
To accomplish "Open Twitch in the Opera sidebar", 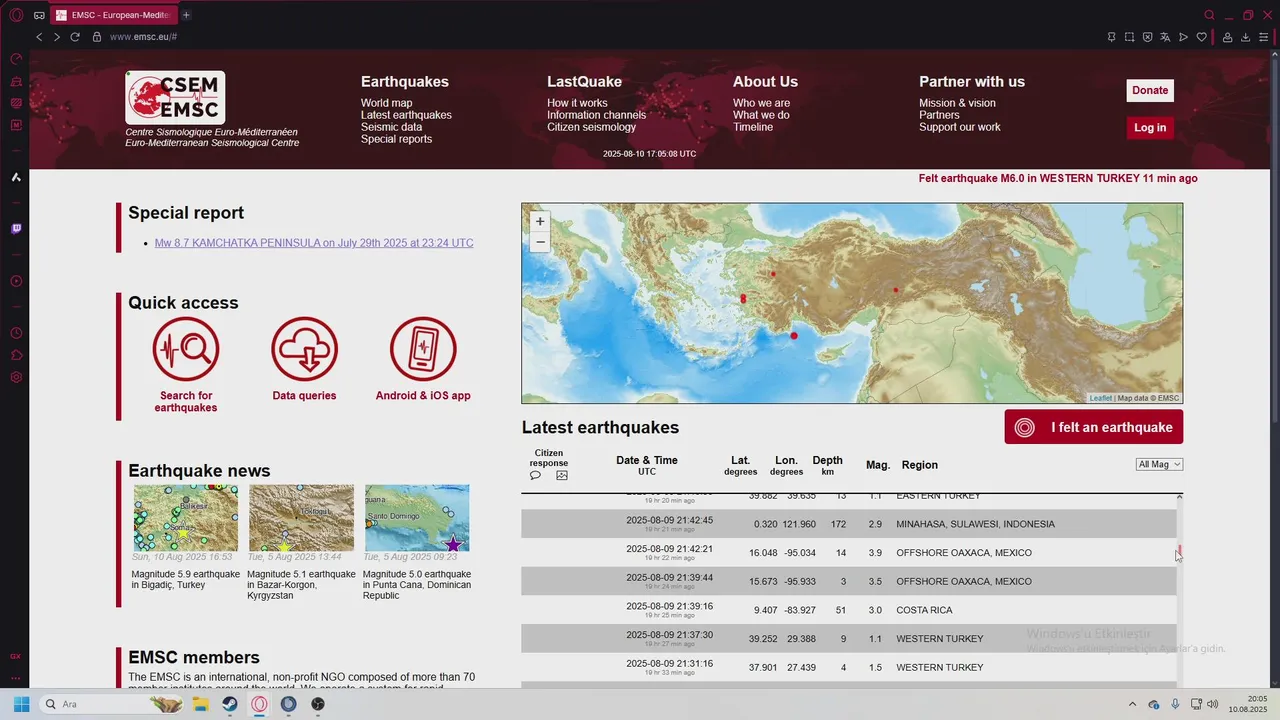I will [16, 229].
